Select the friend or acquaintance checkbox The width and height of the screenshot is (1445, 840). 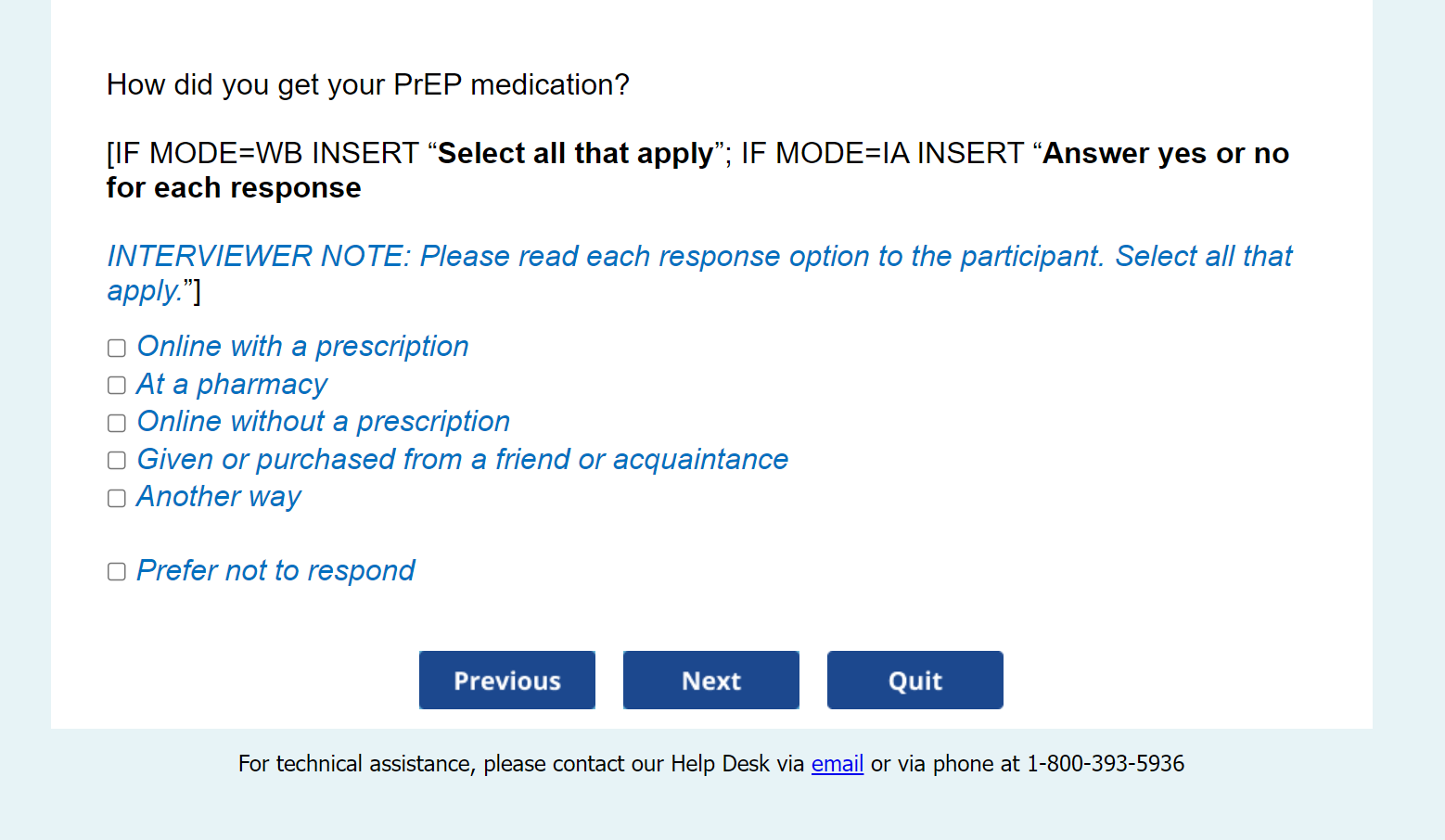117,460
